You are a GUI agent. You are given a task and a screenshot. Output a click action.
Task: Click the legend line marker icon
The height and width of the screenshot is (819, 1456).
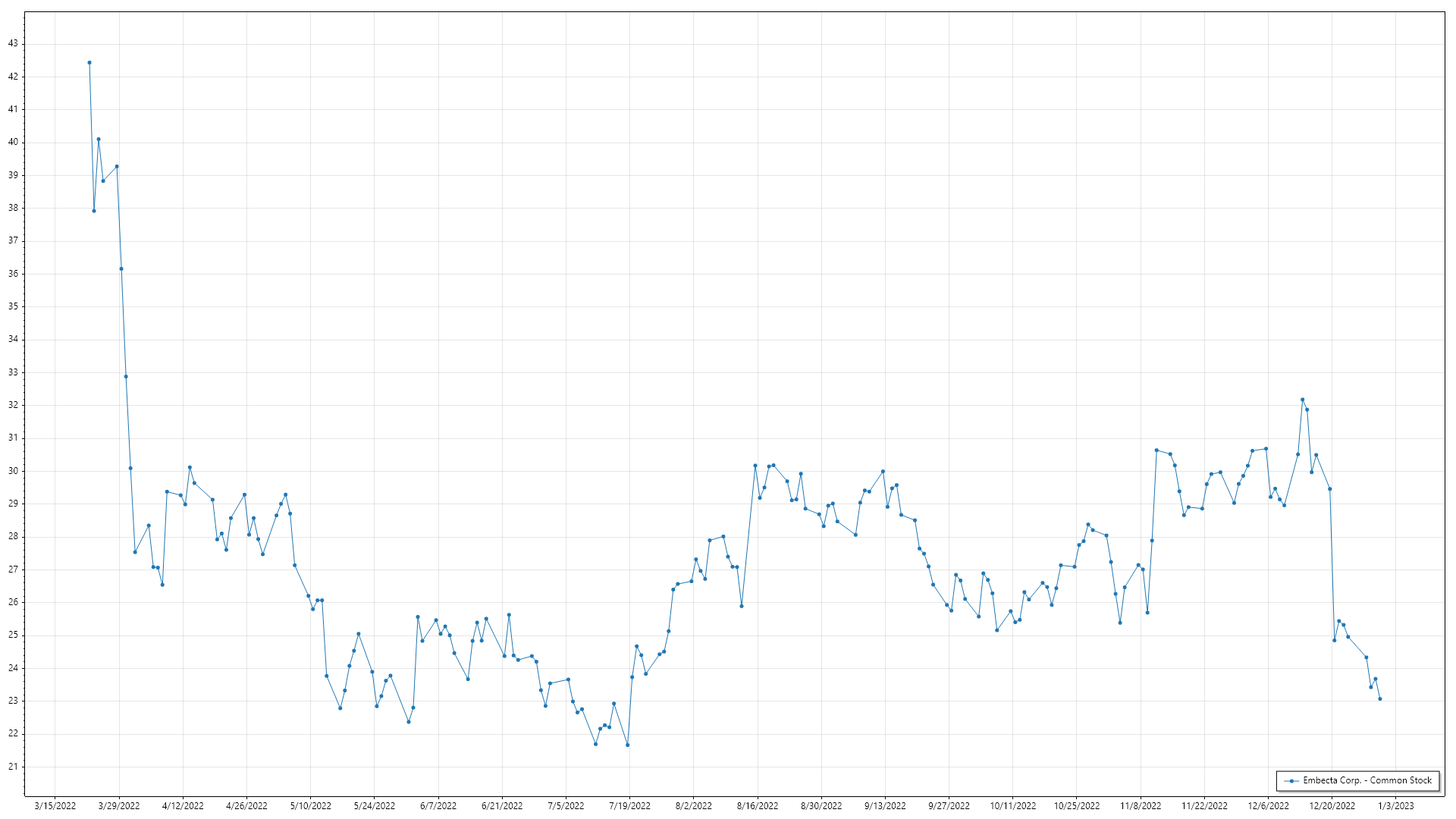point(1291,780)
